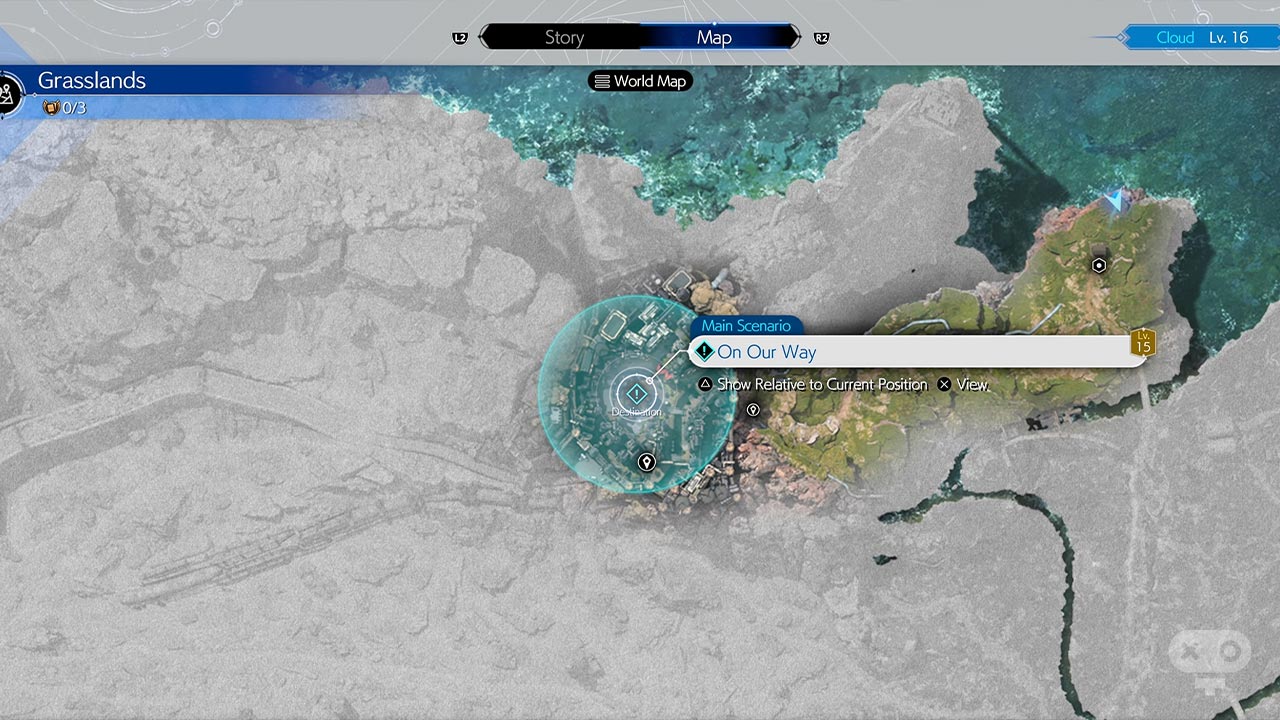
Task: Click the L2 shoulder button icon
Action: click(460, 38)
